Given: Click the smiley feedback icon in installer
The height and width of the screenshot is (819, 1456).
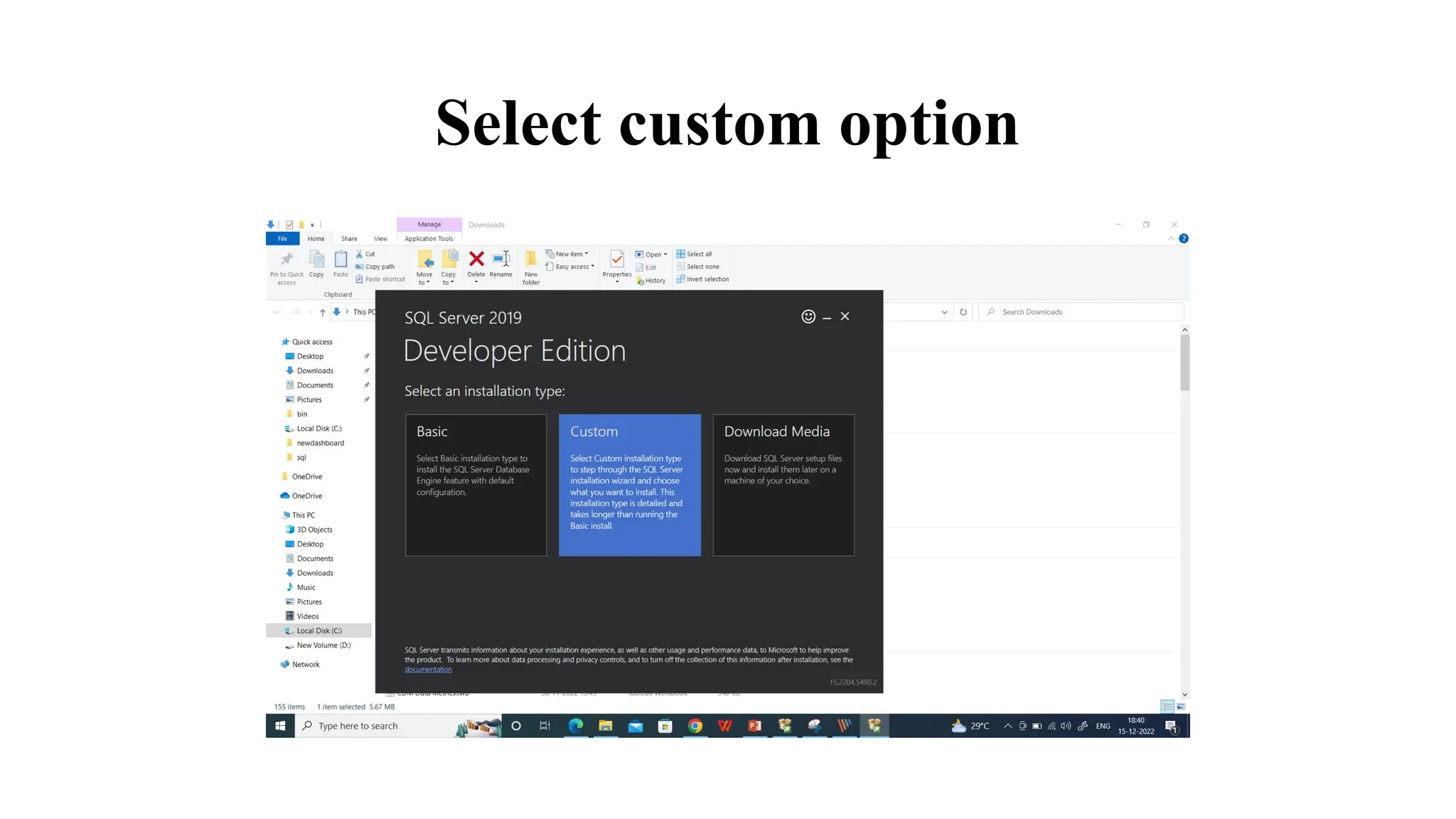Looking at the screenshot, I should (x=808, y=316).
